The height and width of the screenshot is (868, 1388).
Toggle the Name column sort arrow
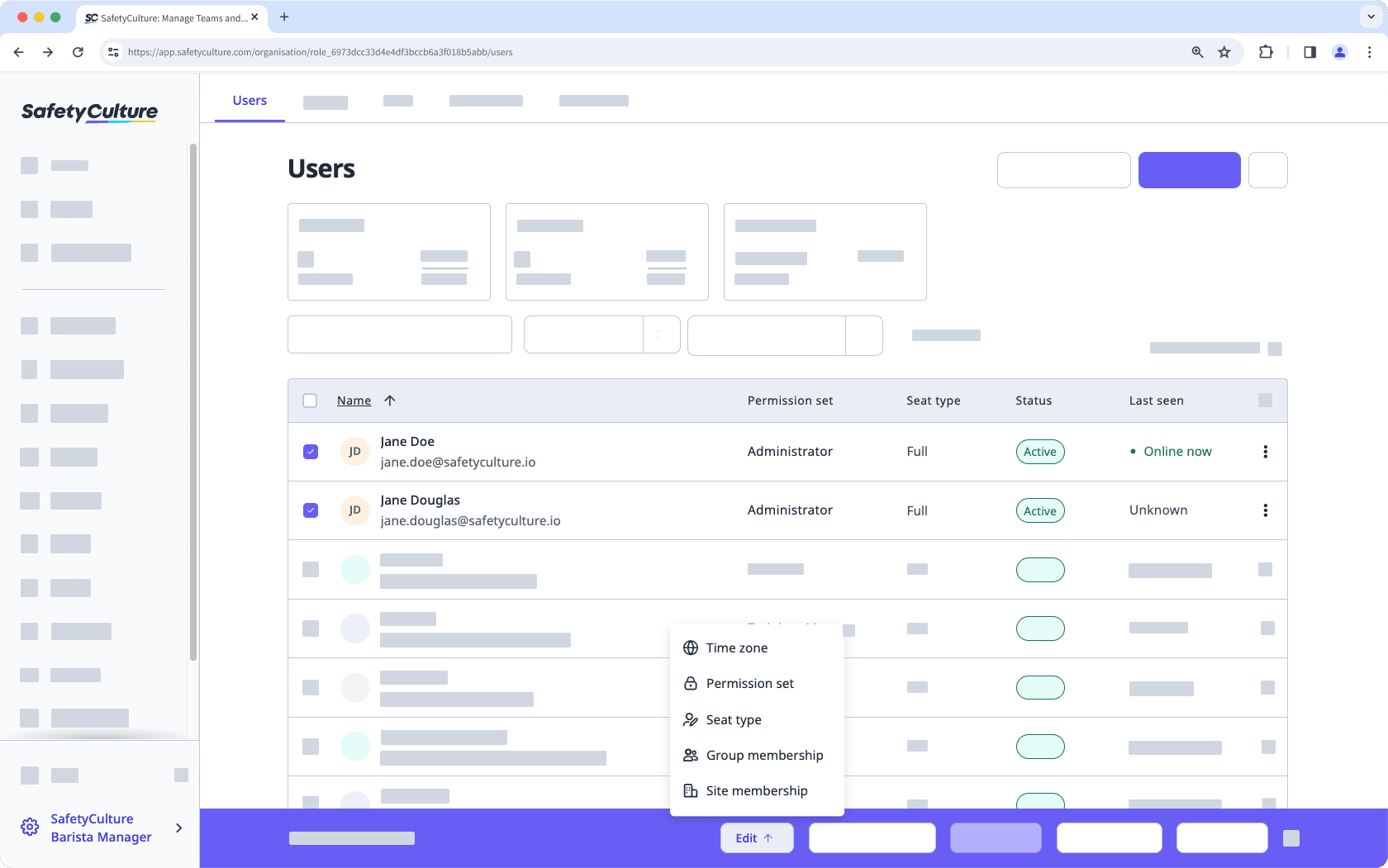[389, 400]
